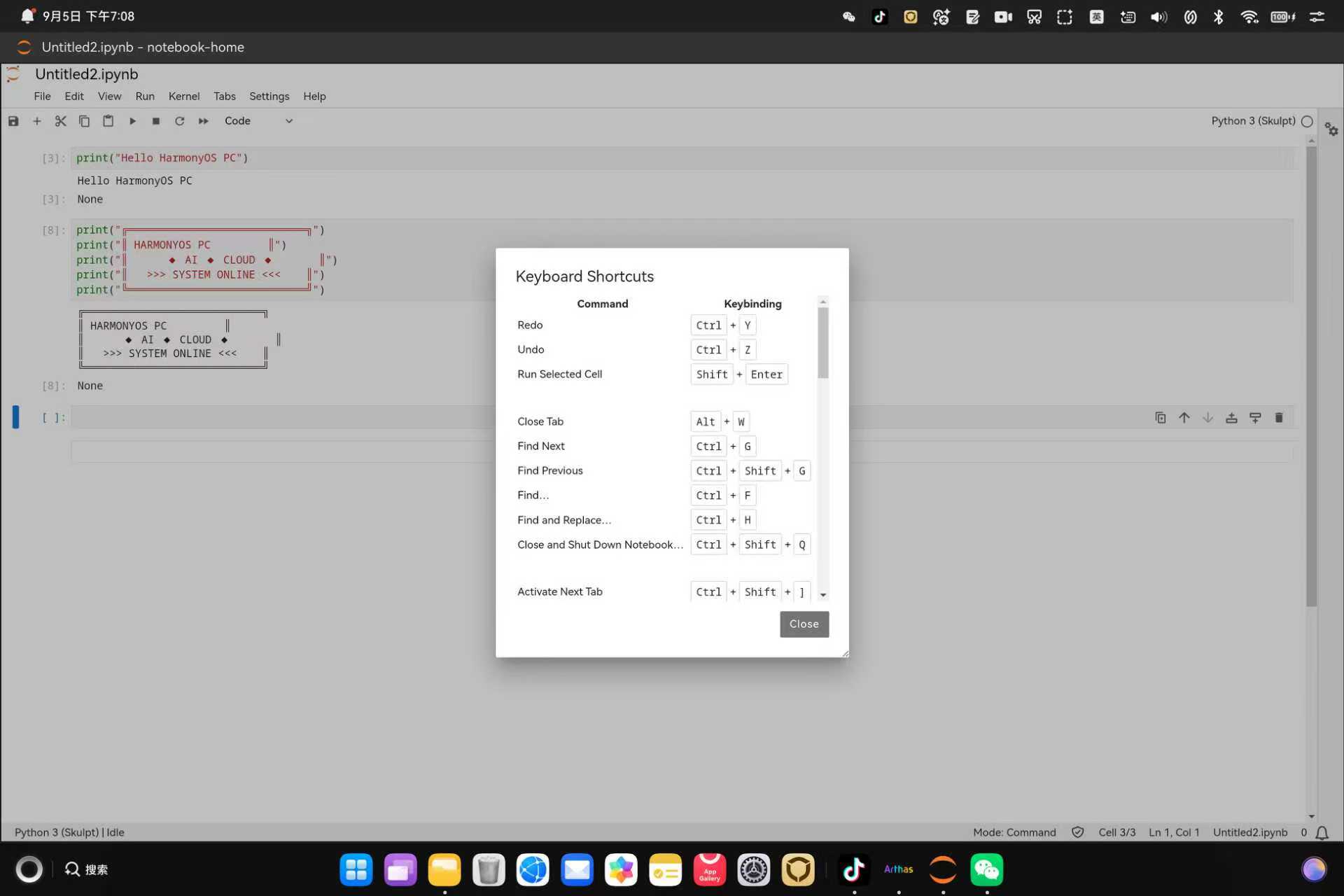Click Untitled2.ipynb in the status bar

coord(1250,832)
